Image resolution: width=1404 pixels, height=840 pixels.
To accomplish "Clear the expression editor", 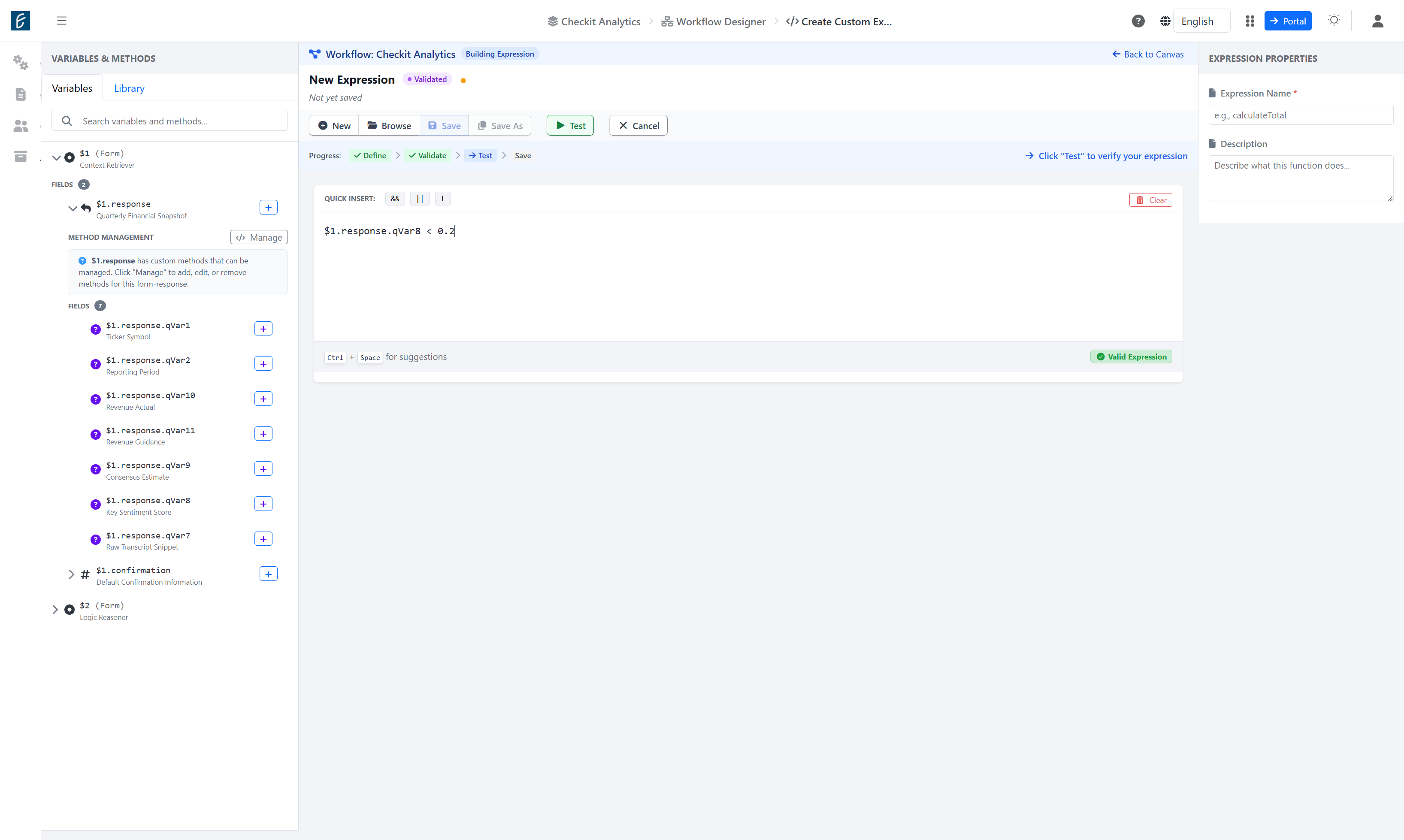I will tap(1151, 200).
